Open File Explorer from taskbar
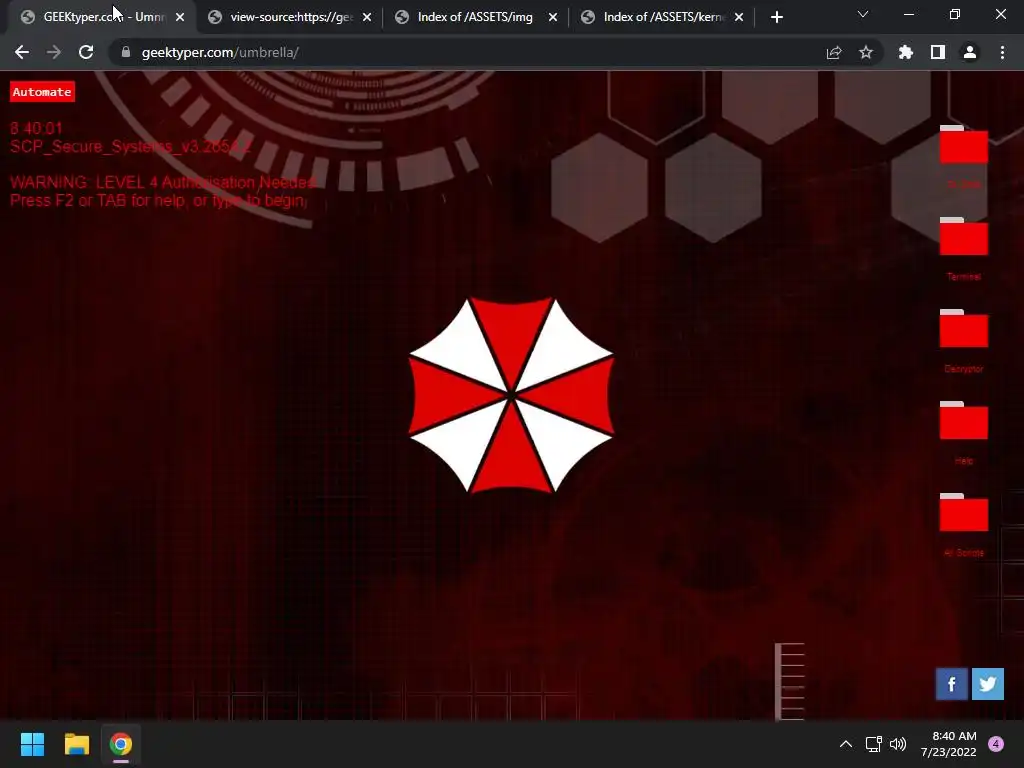The height and width of the screenshot is (768, 1024). pyautogui.click(x=76, y=744)
